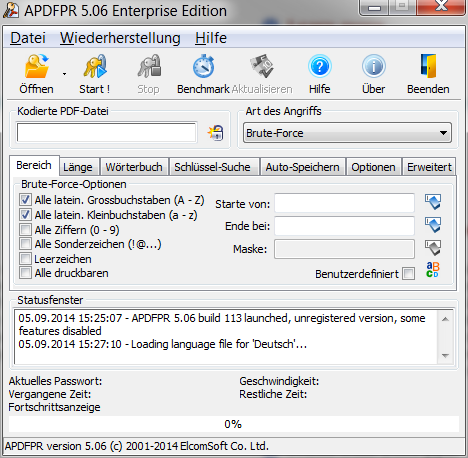Click the icon next to Starte von field
Viewport: 468px width, 458px height.
point(433,202)
